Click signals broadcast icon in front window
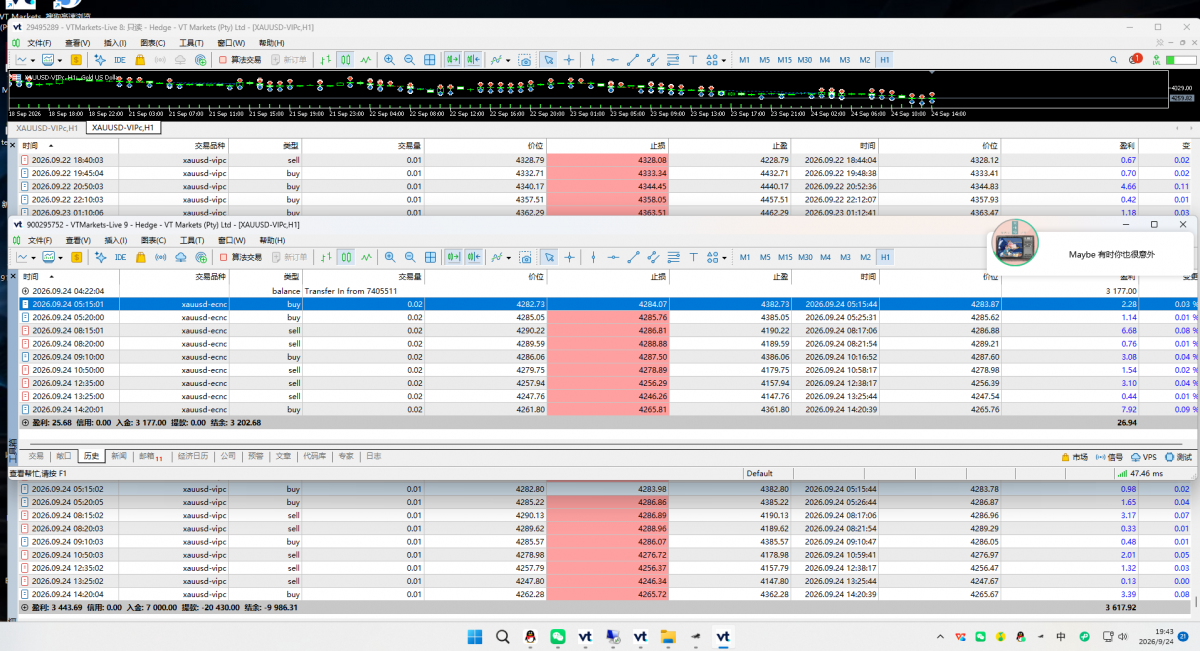 (x=160, y=257)
